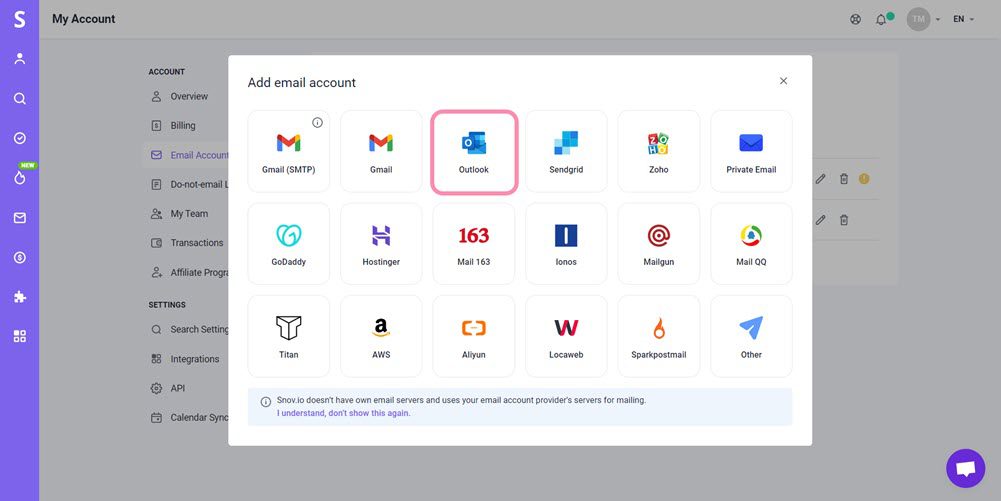This screenshot has height=501, width=1001.
Task: Select the AWS provider card
Action: pos(381,336)
